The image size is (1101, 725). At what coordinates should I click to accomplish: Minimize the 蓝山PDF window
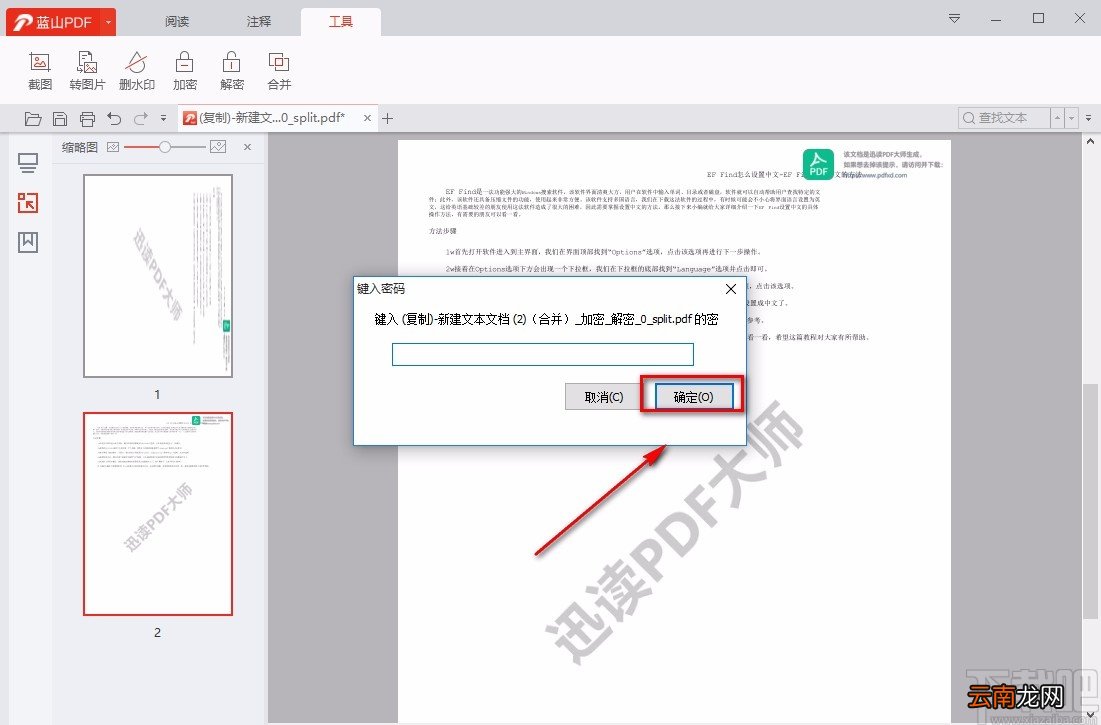[x=996, y=19]
